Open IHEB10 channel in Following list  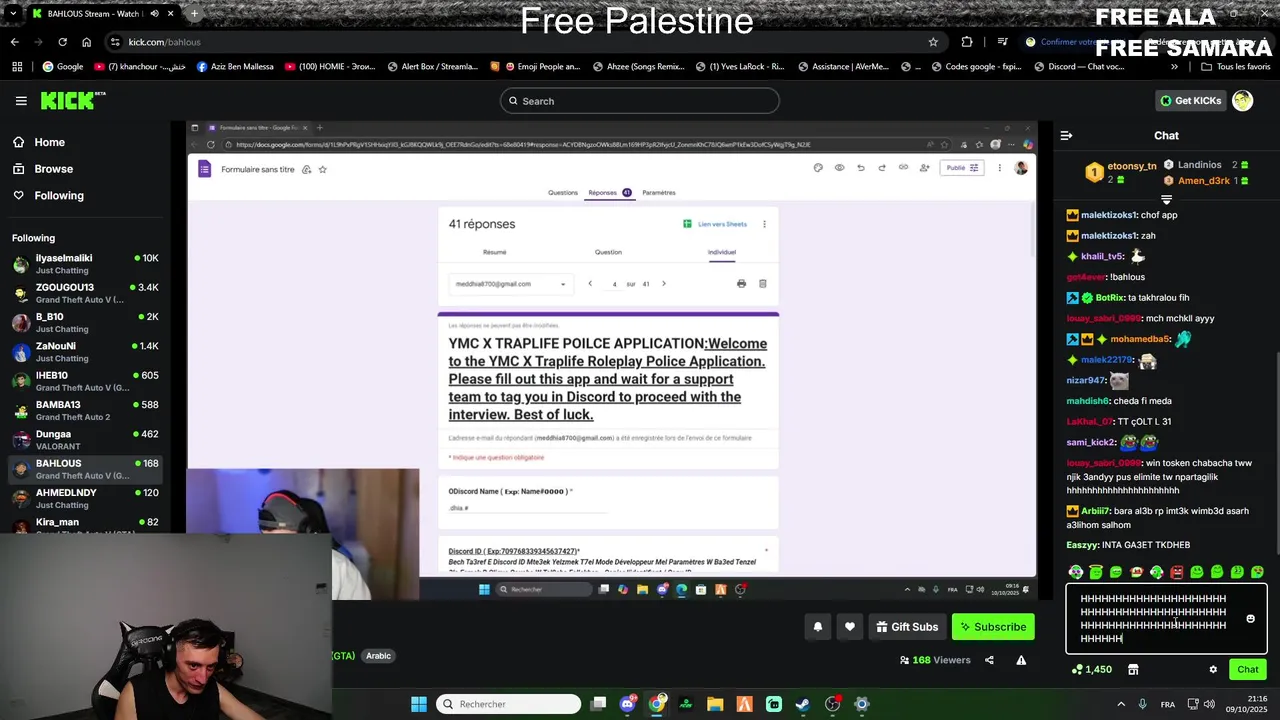point(84,381)
